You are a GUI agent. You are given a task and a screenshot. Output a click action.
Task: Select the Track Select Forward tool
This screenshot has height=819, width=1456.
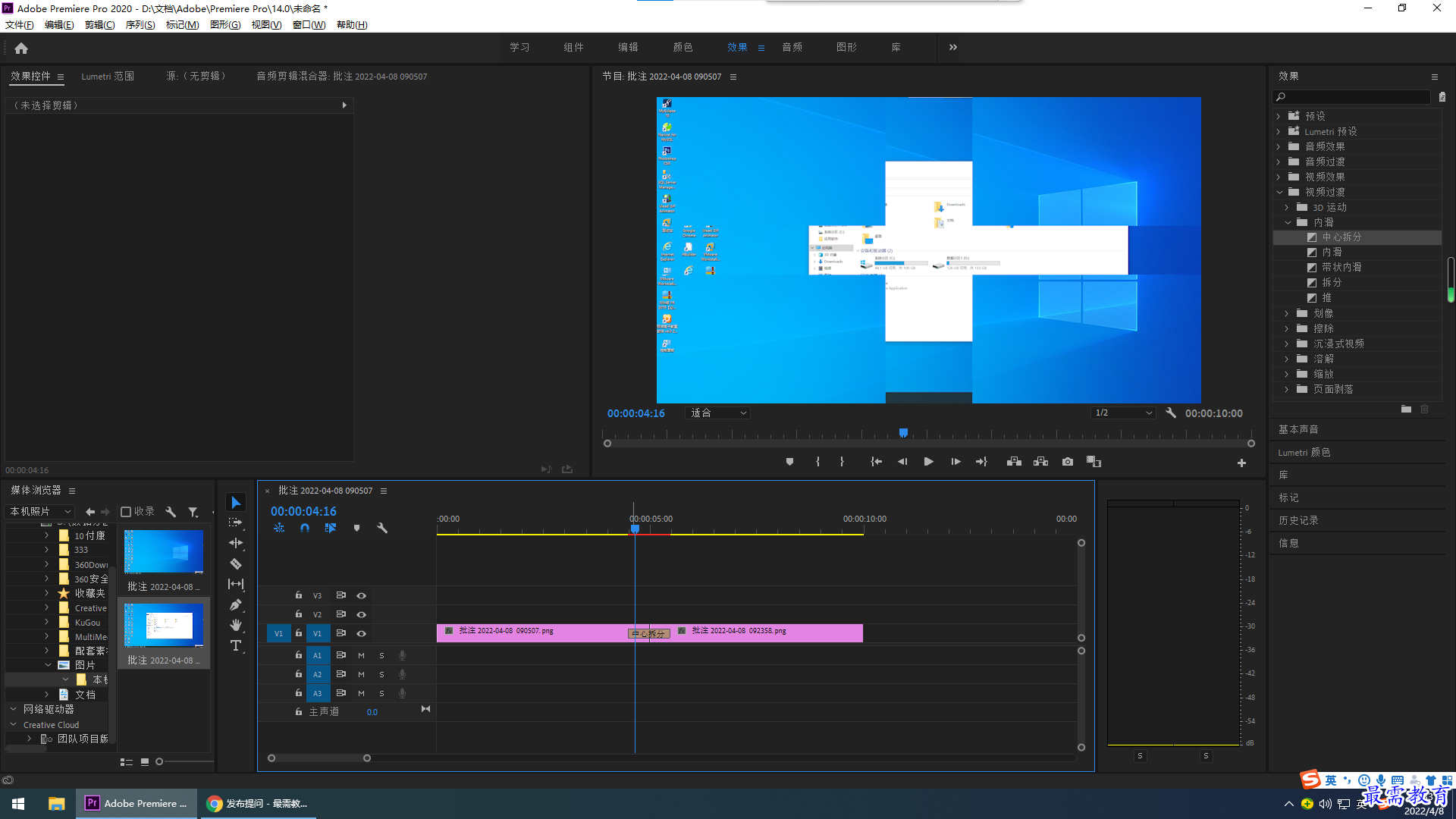[236, 522]
